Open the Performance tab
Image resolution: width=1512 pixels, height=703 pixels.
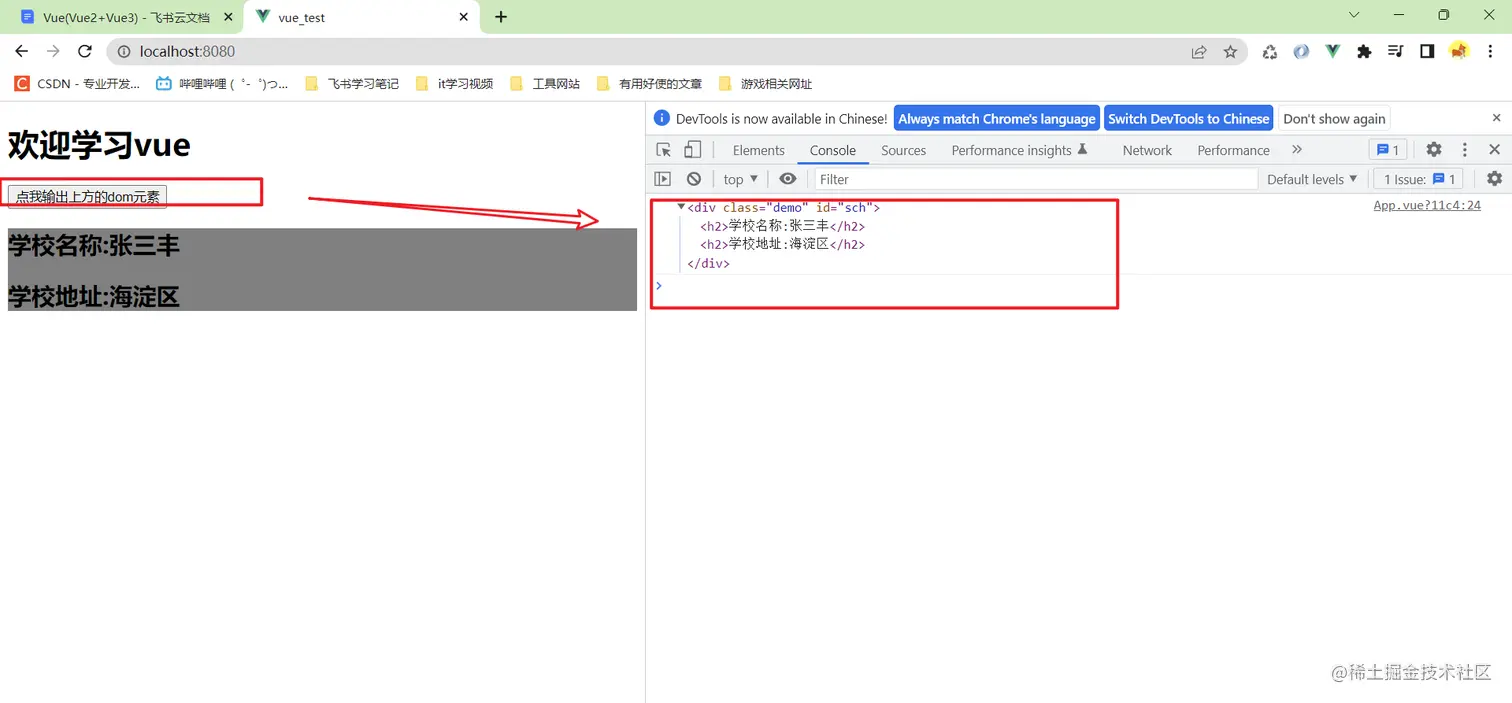point(1233,150)
